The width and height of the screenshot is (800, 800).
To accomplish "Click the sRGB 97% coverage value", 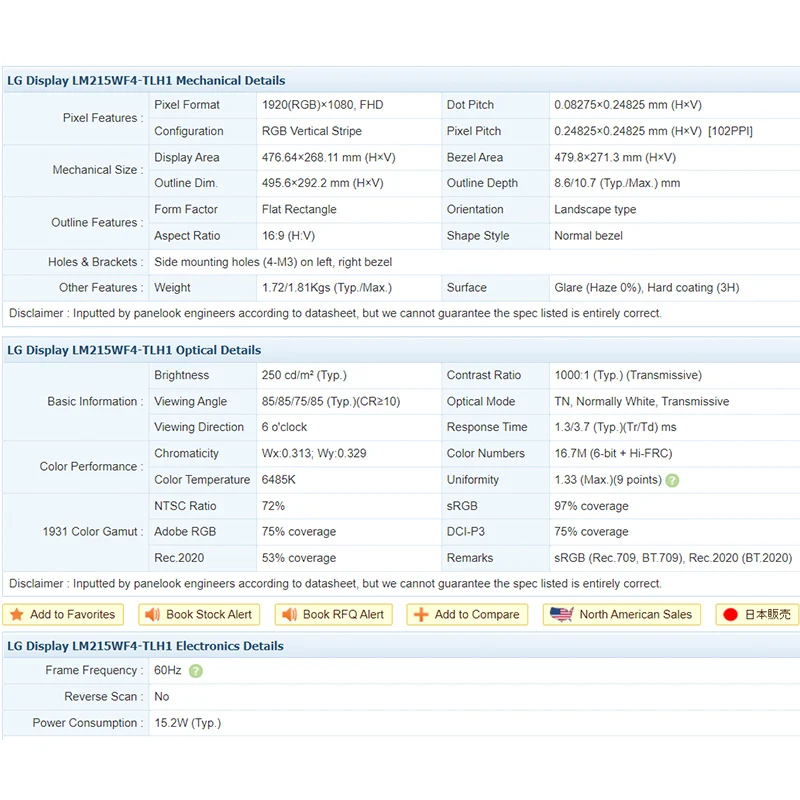I will click(x=591, y=506).
